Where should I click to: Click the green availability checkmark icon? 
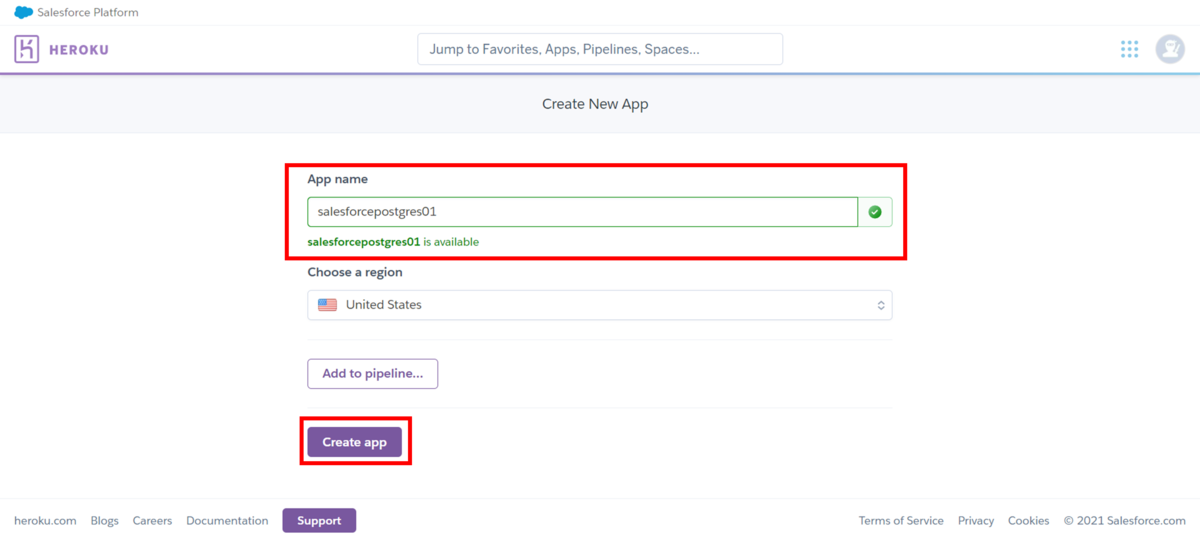coord(875,212)
